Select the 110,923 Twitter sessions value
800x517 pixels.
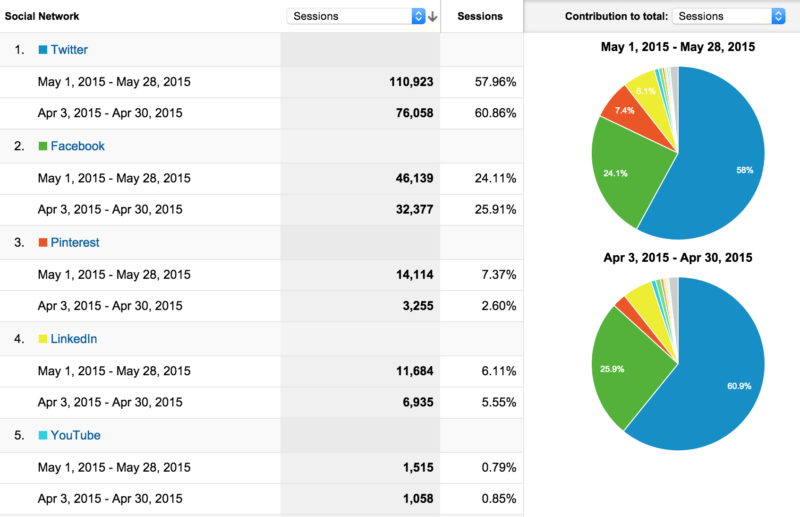(411, 82)
